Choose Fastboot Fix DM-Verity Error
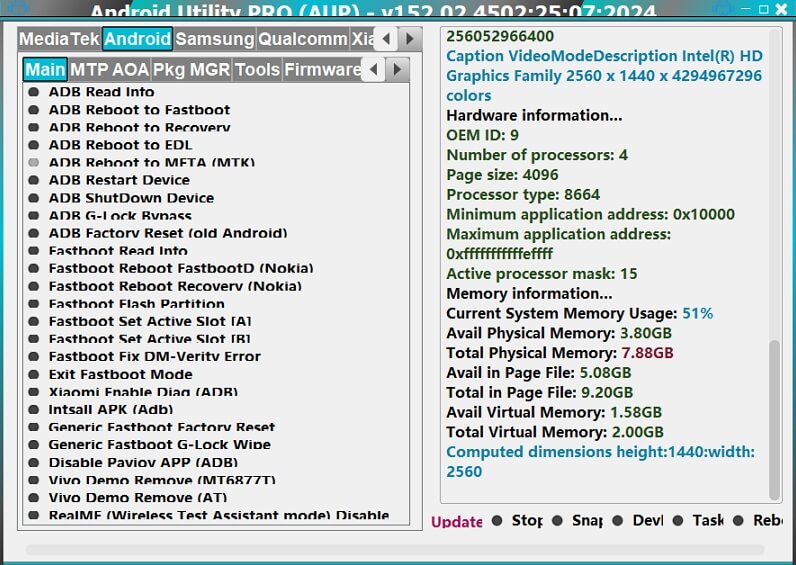 tap(144, 356)
